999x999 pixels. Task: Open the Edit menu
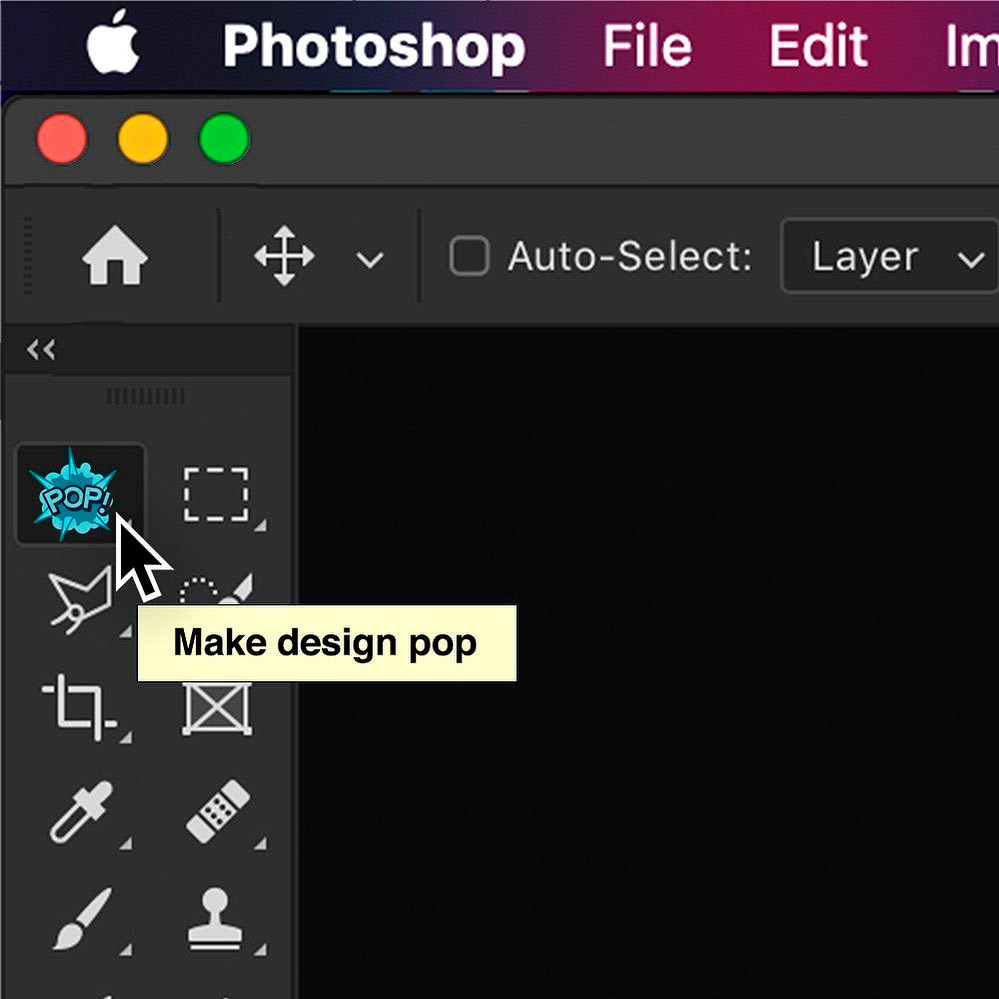[818, 46]
